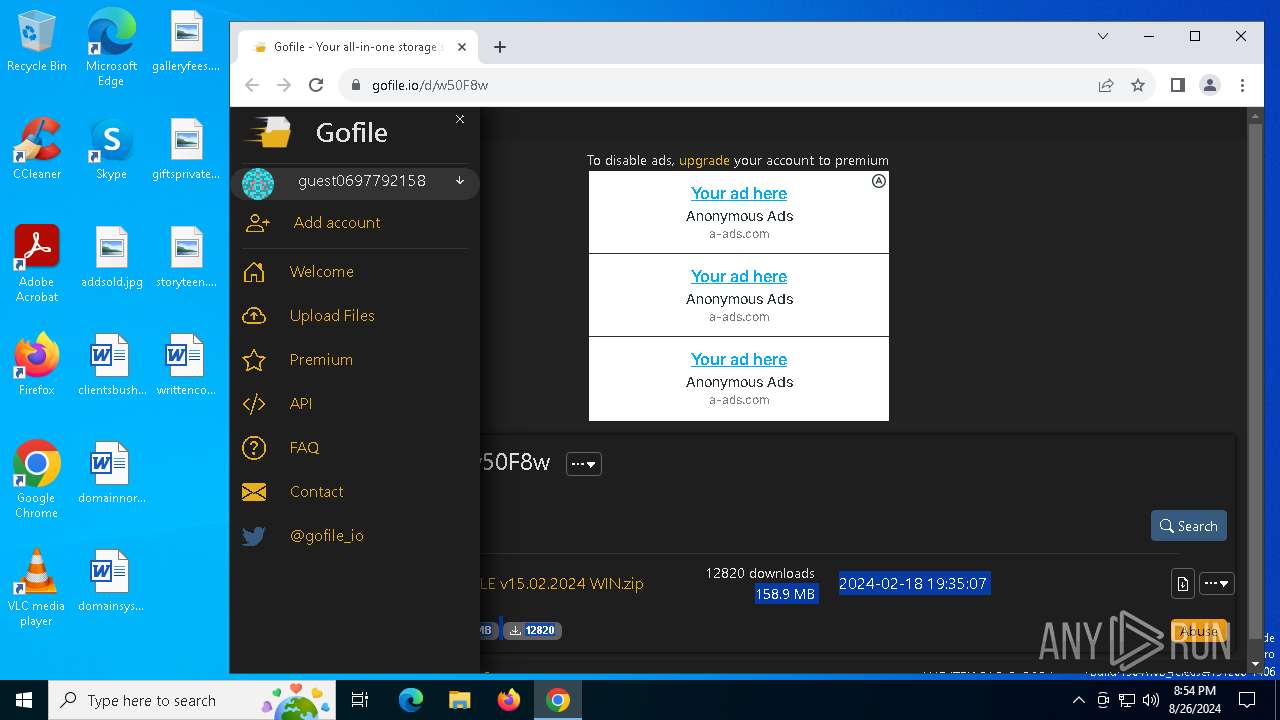The height and width of the screenshot is (720, 1280).
Task: Open Upload Files page
Action: click(332, 316)
